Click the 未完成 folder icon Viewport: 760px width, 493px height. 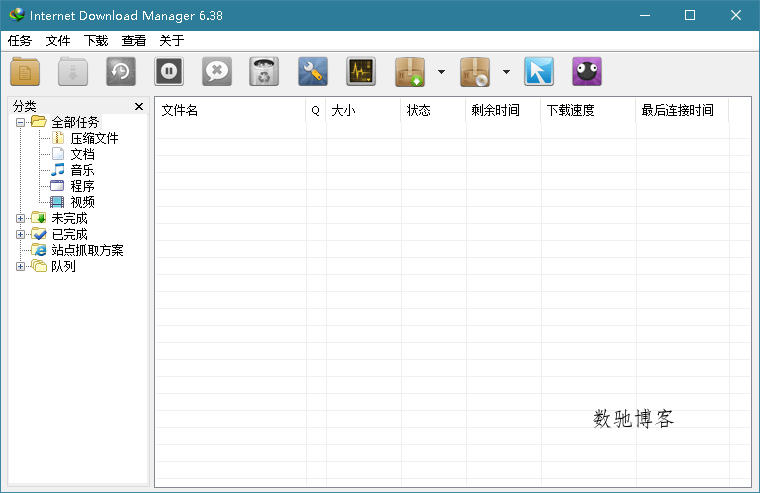click(39, 218)
